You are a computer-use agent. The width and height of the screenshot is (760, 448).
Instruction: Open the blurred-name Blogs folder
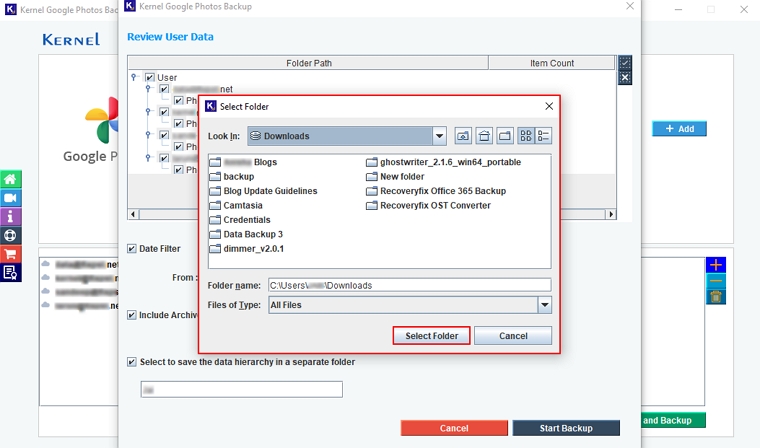pyautogui.click(x=244, y=162)
